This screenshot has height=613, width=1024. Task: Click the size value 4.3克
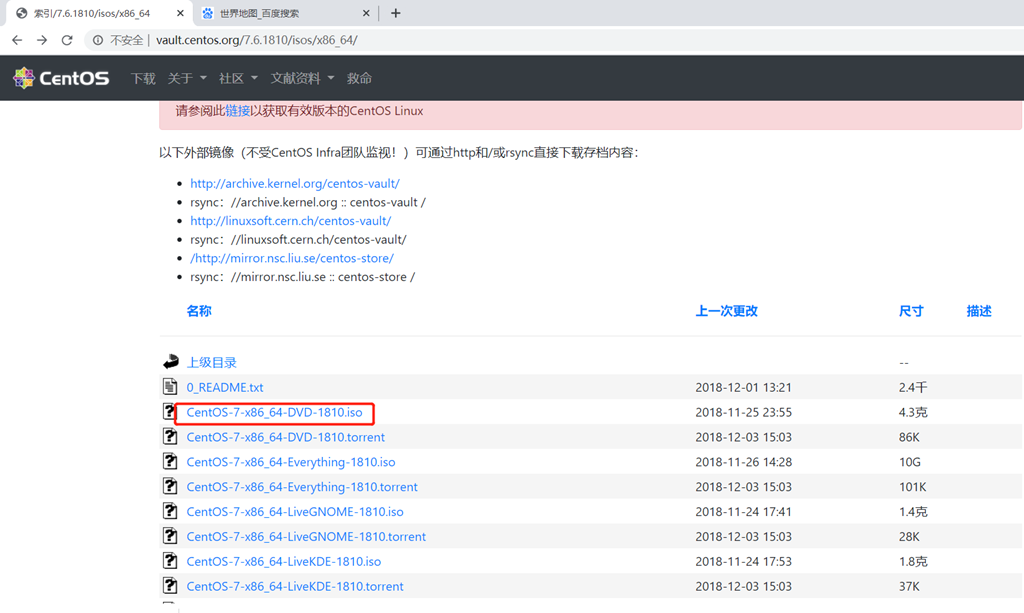(x=913, y=412)
